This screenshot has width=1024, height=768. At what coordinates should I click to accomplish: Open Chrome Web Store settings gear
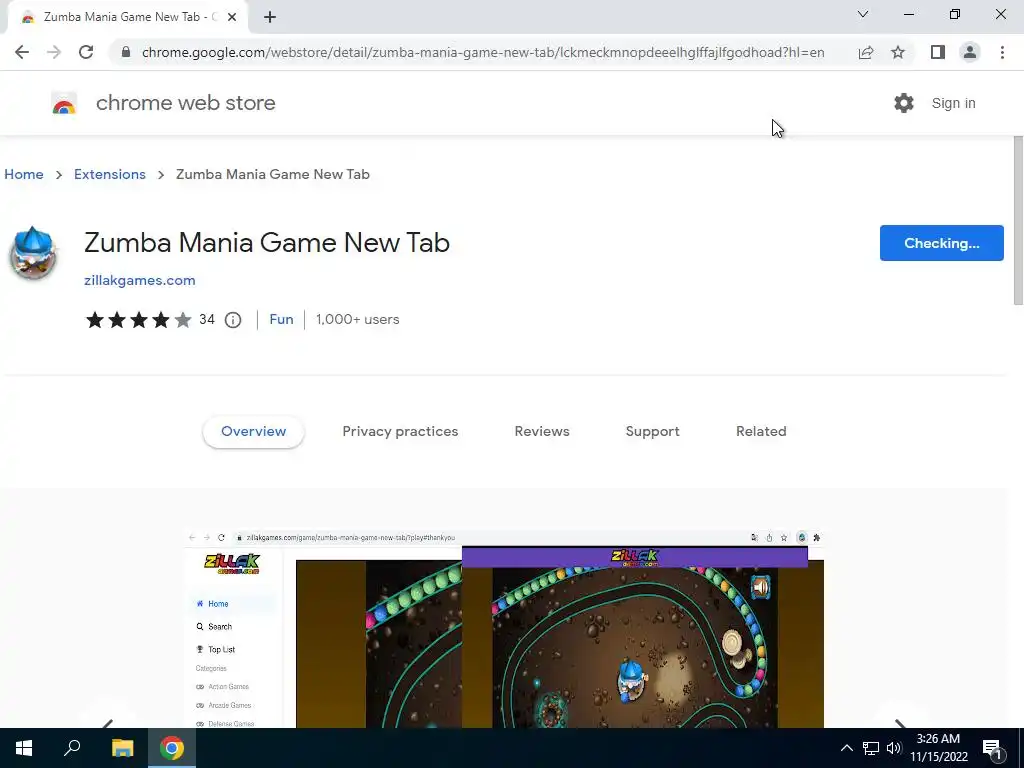pyautogui.click(x=904, y=103)
